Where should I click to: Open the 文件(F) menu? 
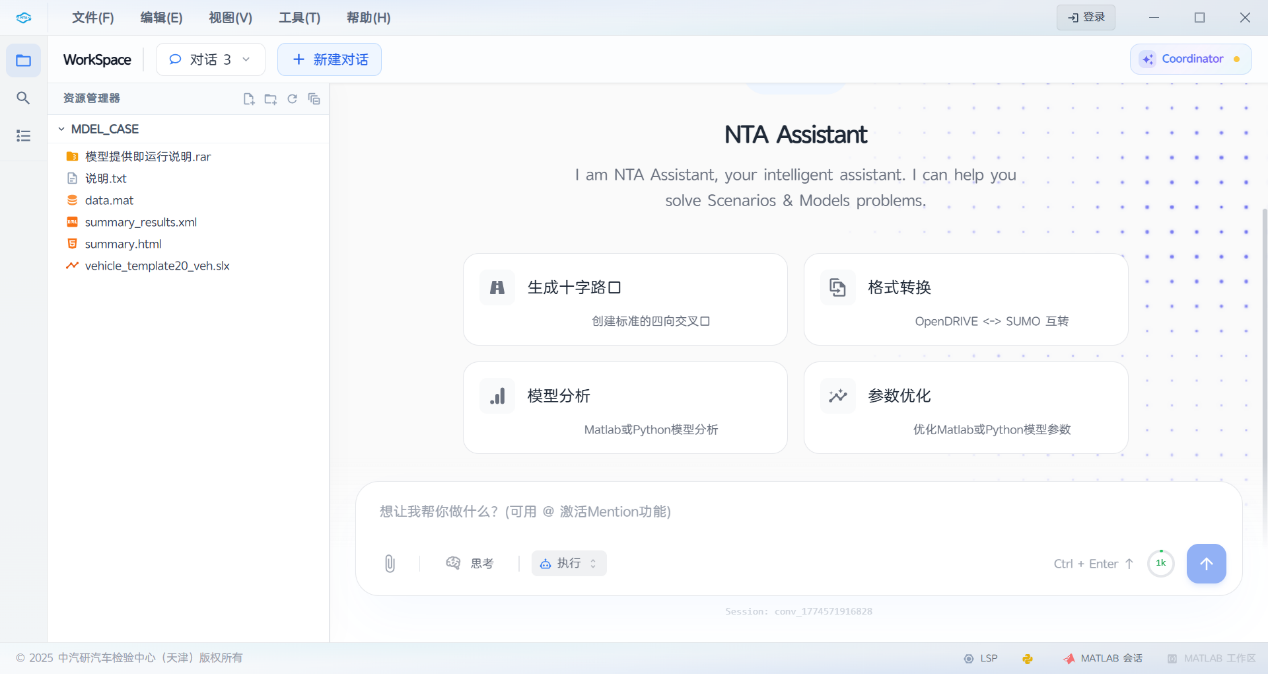click(93, 18)
